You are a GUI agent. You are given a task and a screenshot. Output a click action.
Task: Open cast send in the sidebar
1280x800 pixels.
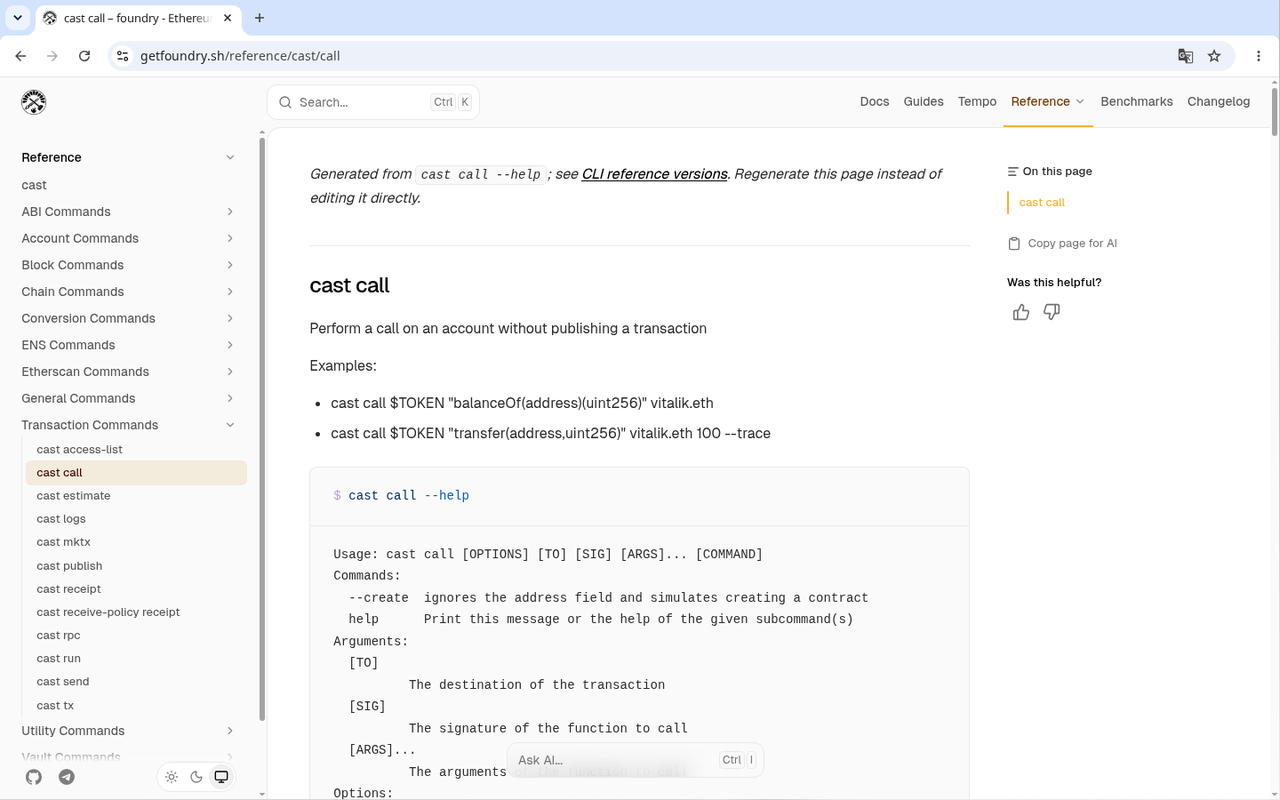click(63, 682)
